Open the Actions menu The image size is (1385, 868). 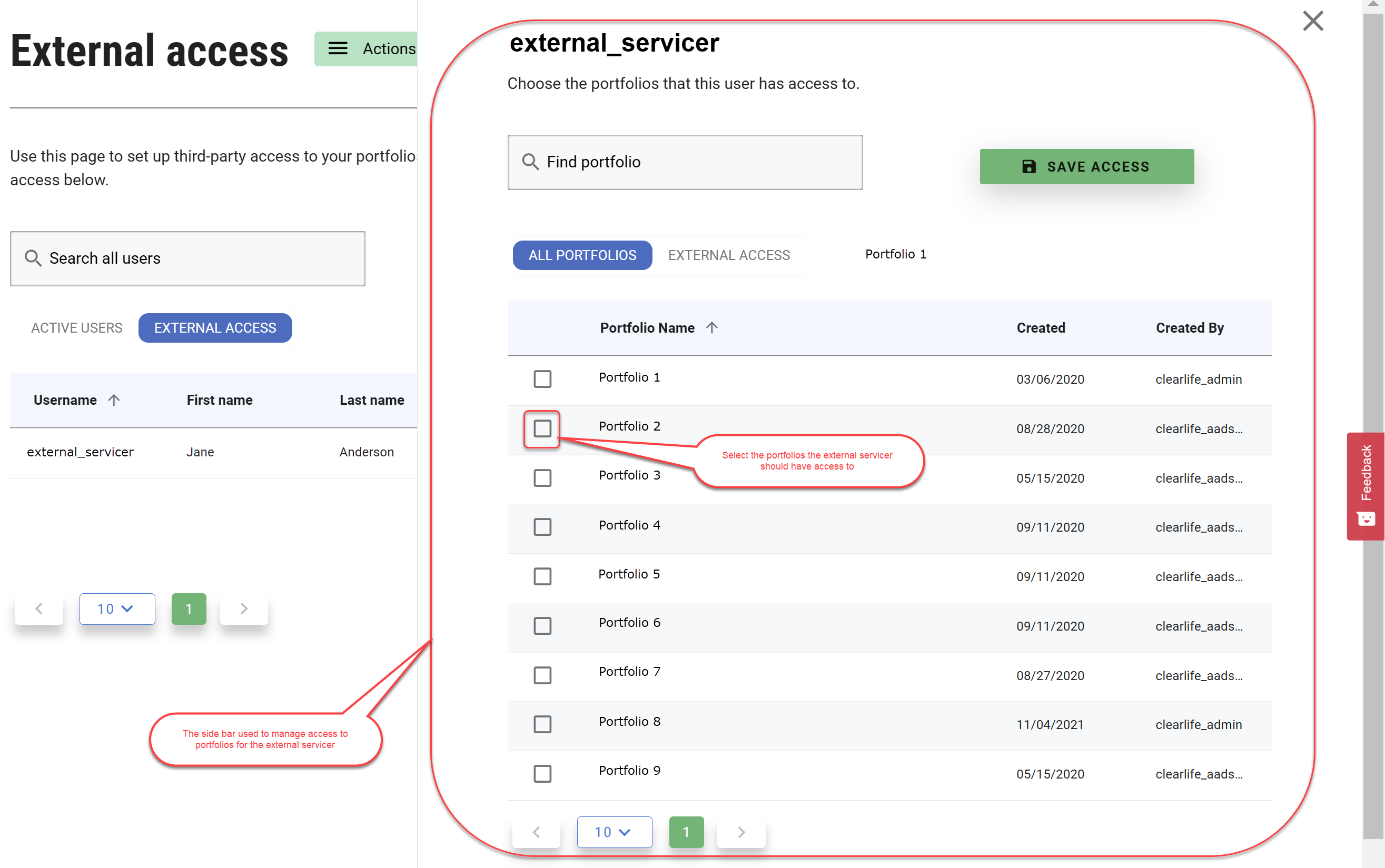click(368, 49)
